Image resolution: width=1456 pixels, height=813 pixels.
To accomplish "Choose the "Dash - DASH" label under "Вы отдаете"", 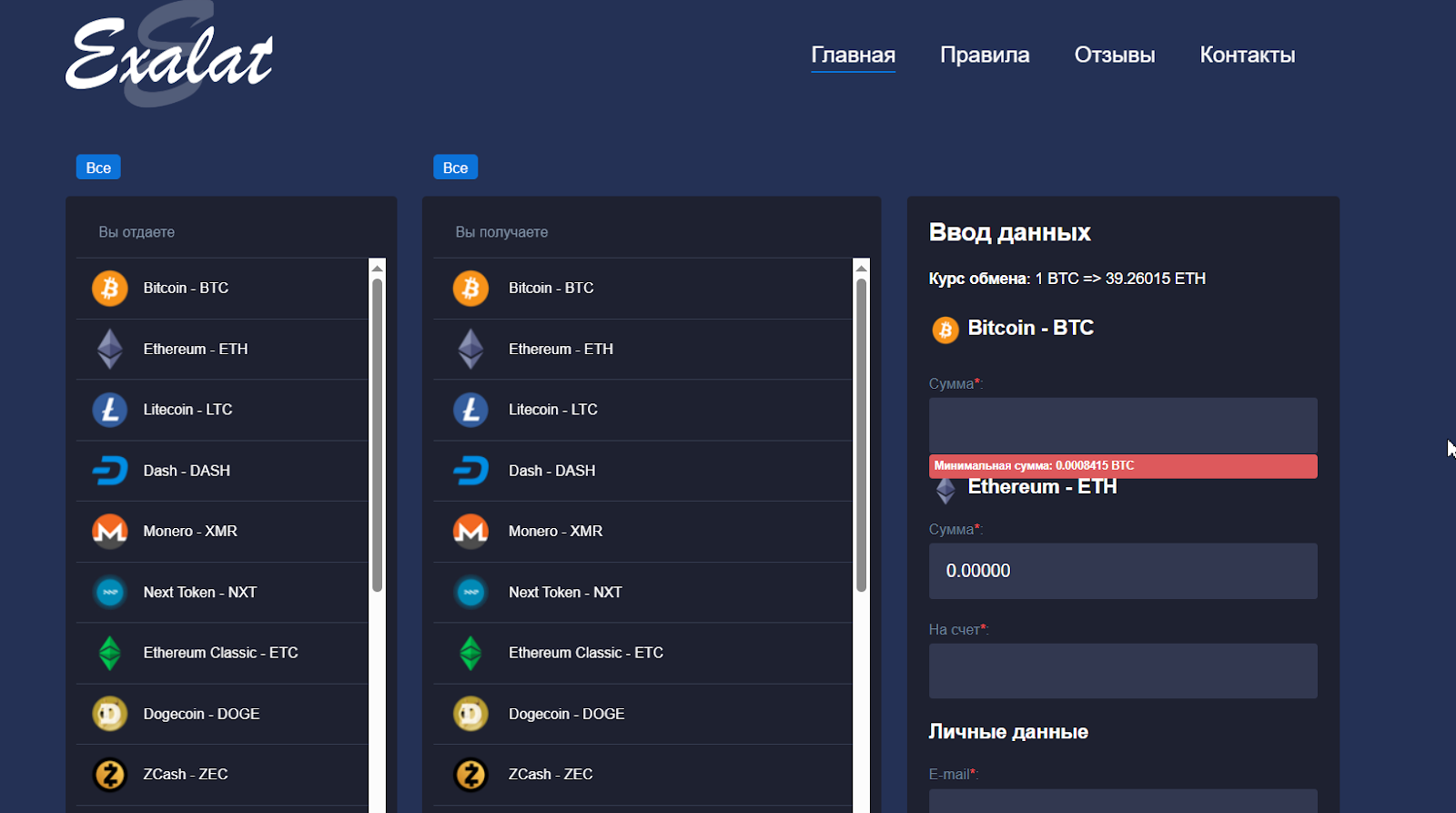I will click(x=187, y=471).
